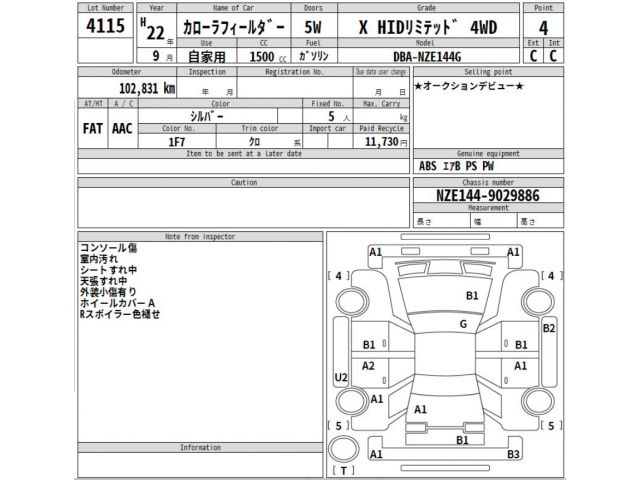
Task: Click the Note from inspector header
Action: point(200,236)
